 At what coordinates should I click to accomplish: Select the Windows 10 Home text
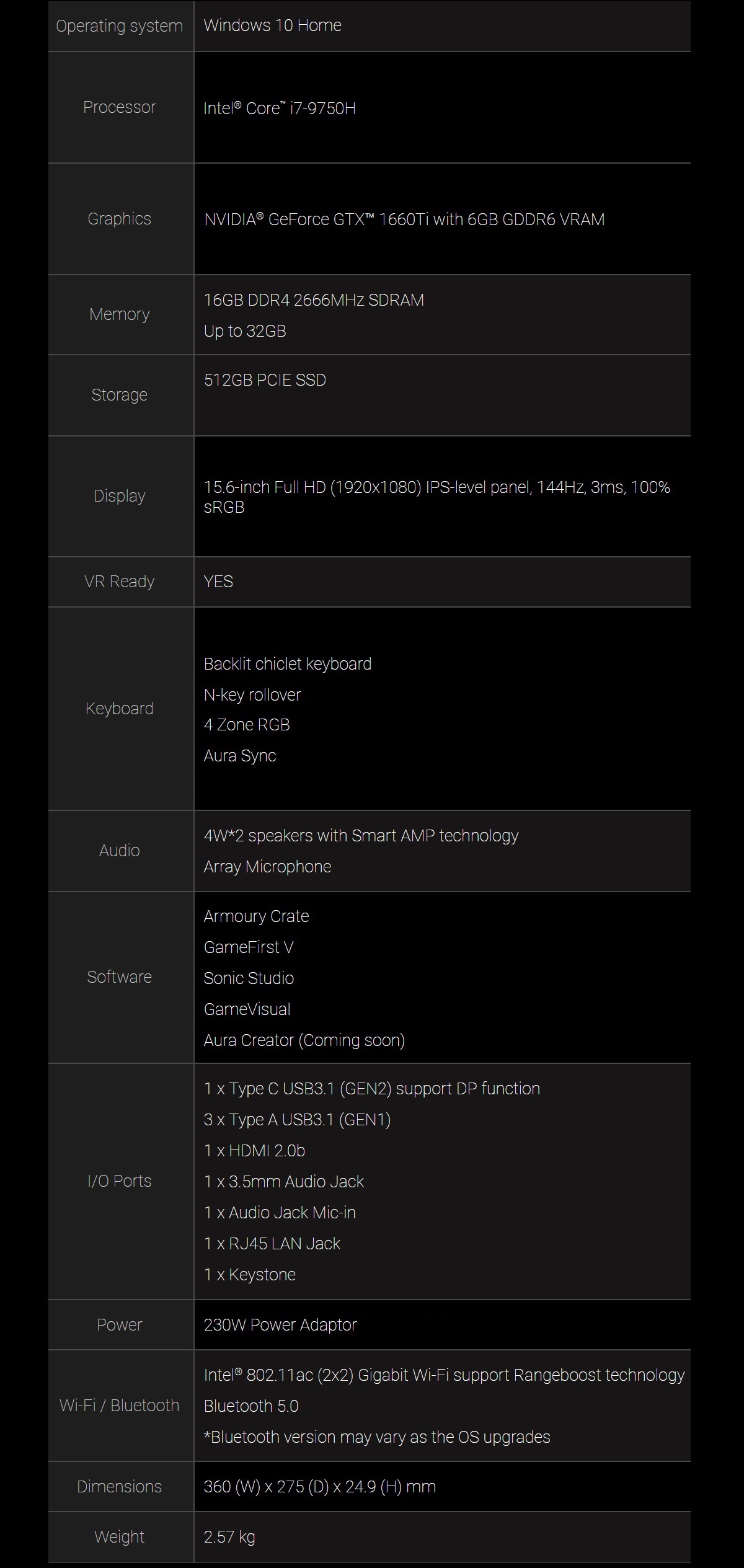[273, 25]
